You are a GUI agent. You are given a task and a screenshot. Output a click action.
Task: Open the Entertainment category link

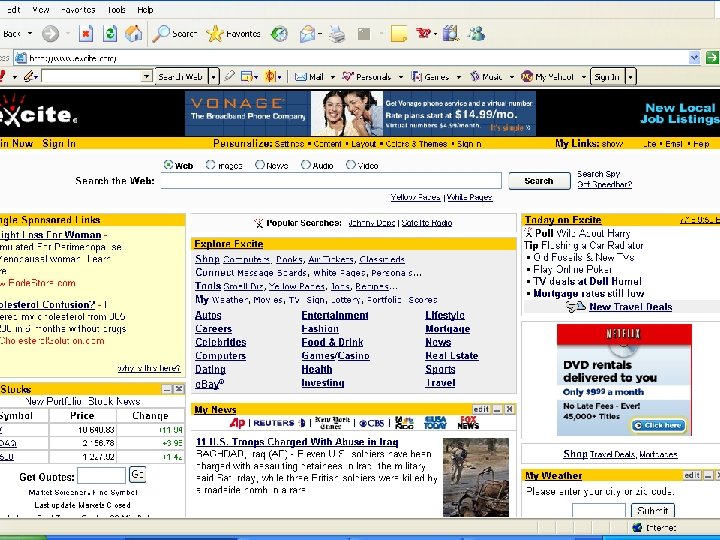click(335, 315)
